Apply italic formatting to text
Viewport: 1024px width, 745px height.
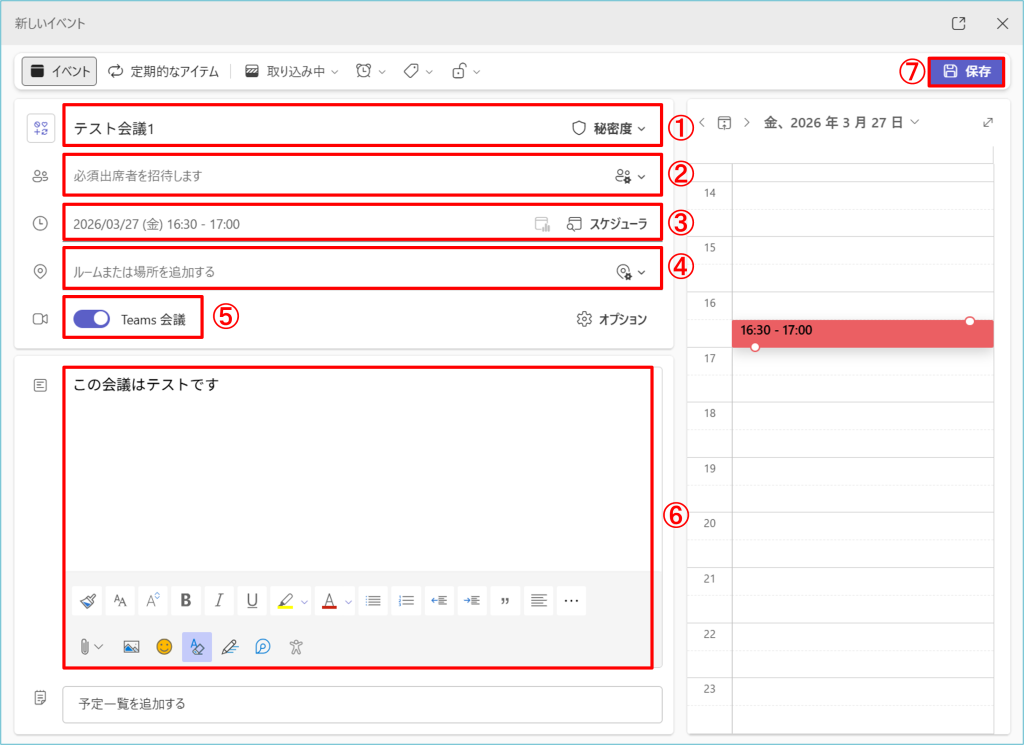point(219,601)
